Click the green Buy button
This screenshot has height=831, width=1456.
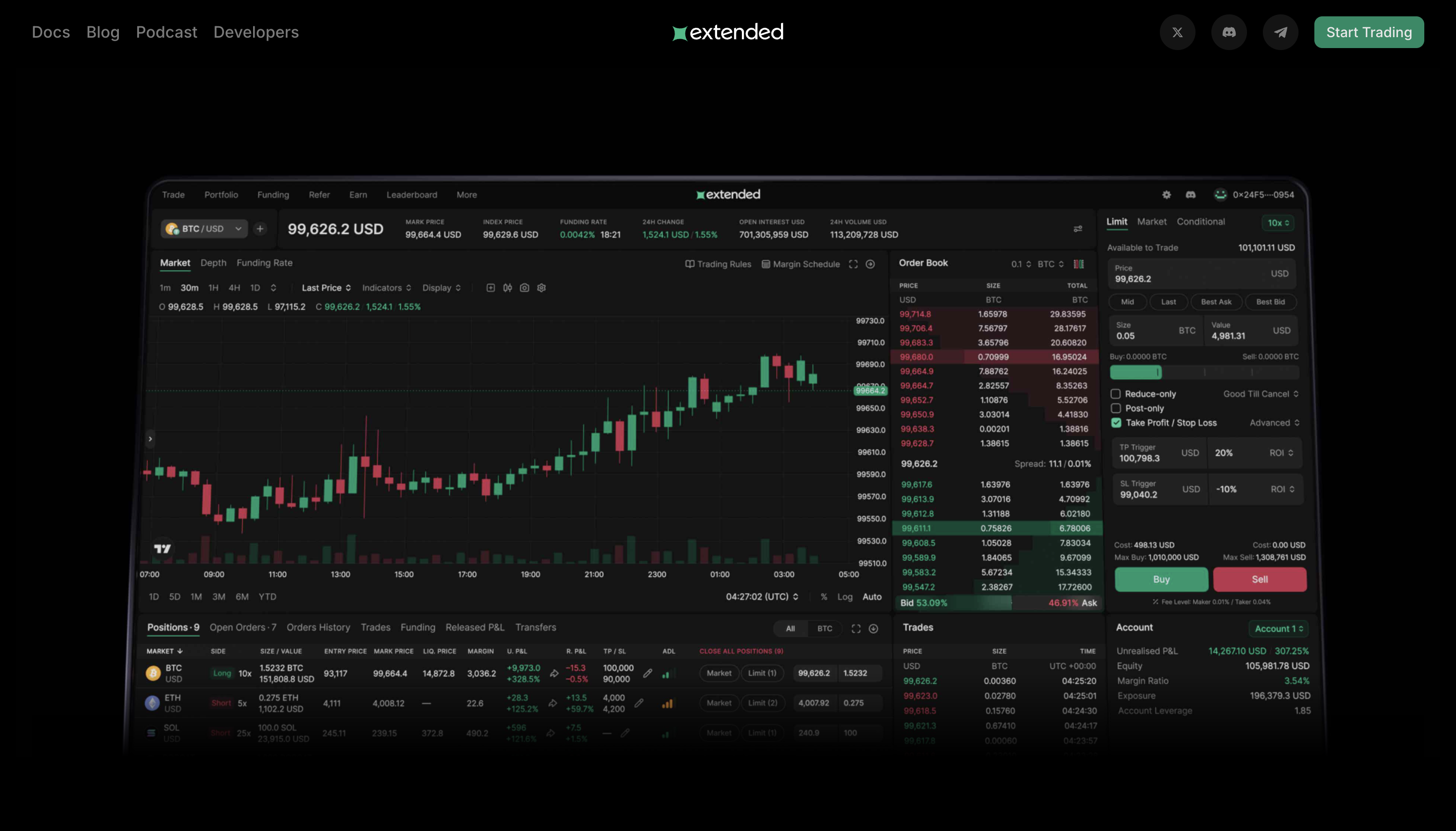(1161, 579)
